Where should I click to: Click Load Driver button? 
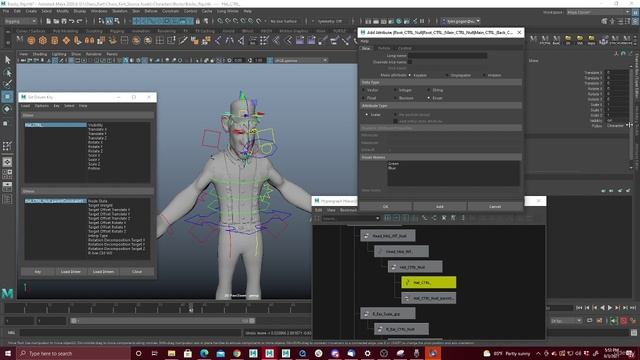[x=71, y=272]
